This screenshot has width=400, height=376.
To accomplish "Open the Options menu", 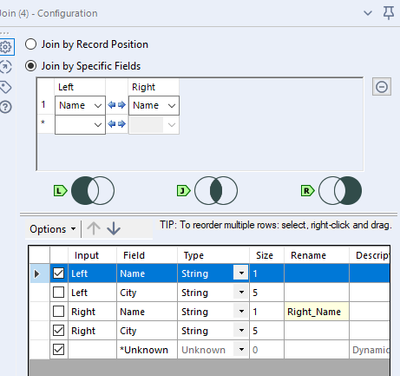I will (x=53, y=229).
